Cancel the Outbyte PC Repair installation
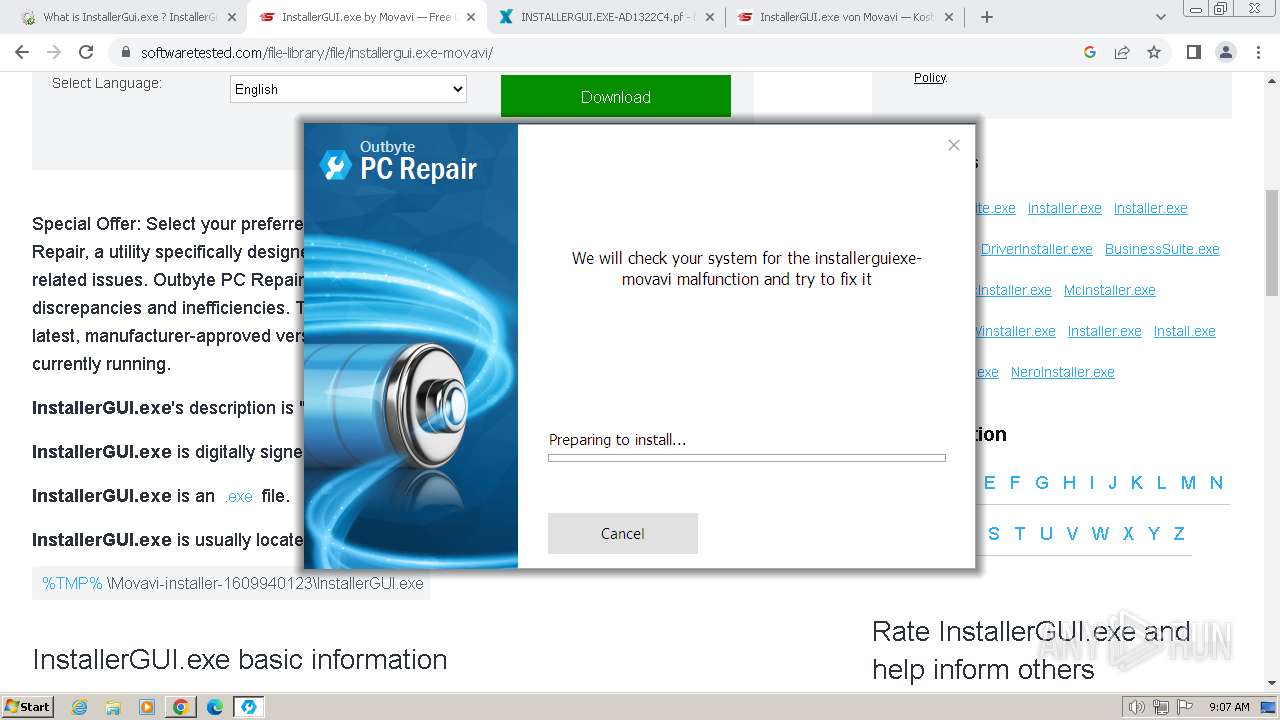The image size is (1280, 720). pos(623,534)
